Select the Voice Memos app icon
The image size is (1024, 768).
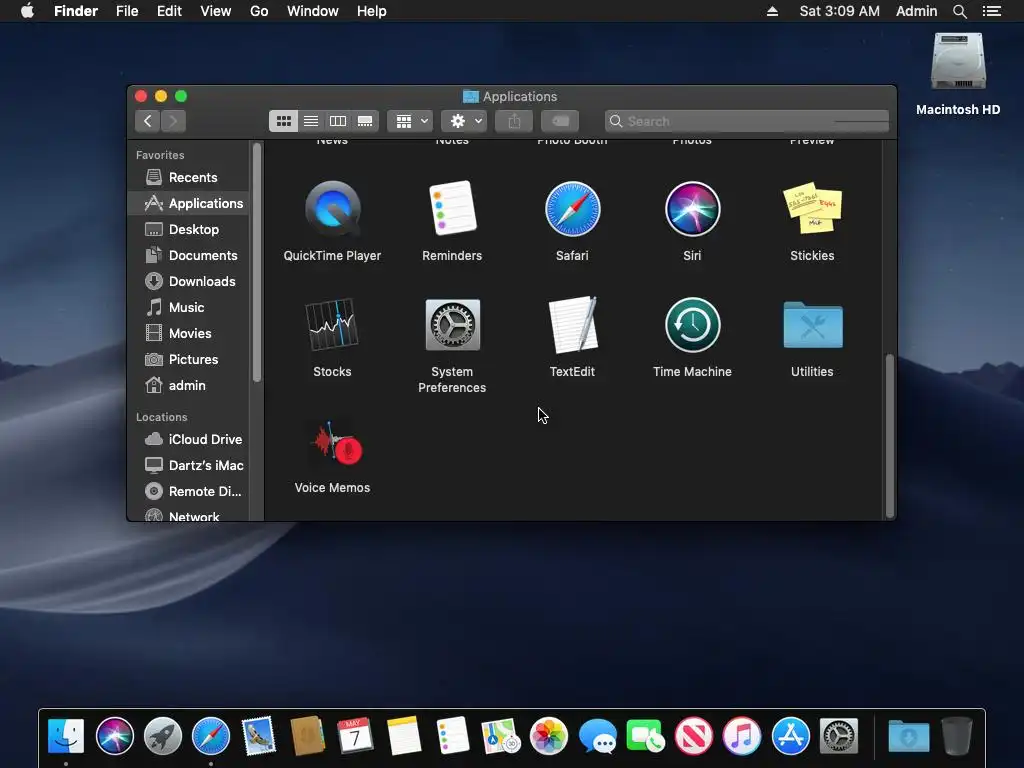(x=336, y=443)
